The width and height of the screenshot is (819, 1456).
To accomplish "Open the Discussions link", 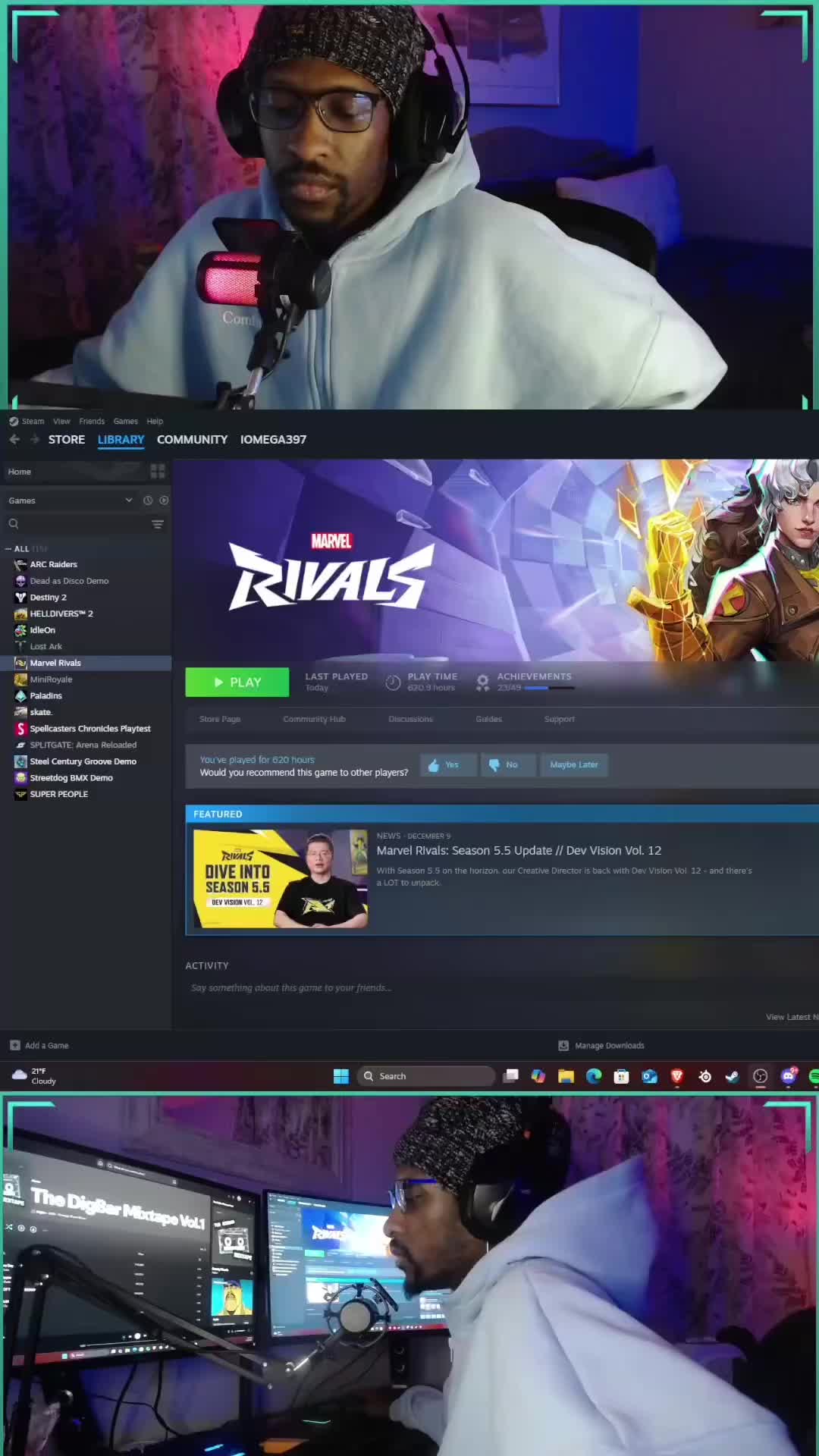I will point(410,719).
